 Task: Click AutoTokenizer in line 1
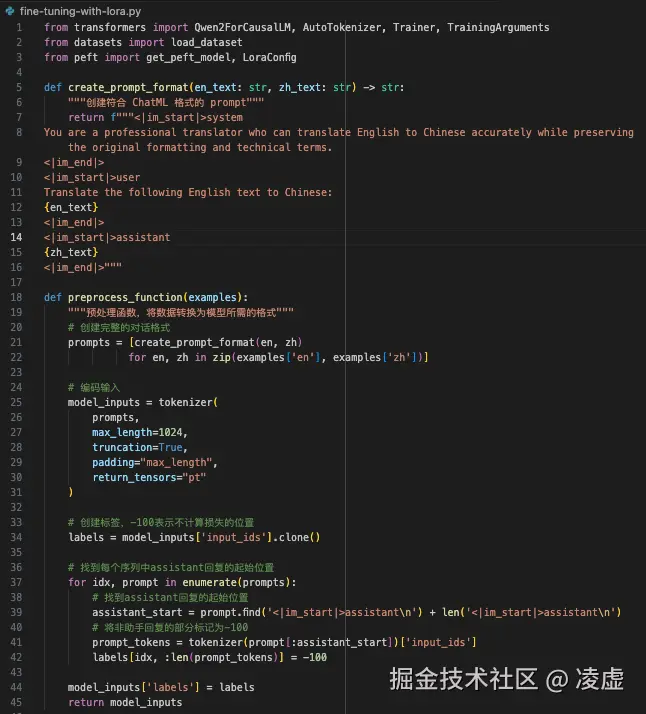coord(341,27)
